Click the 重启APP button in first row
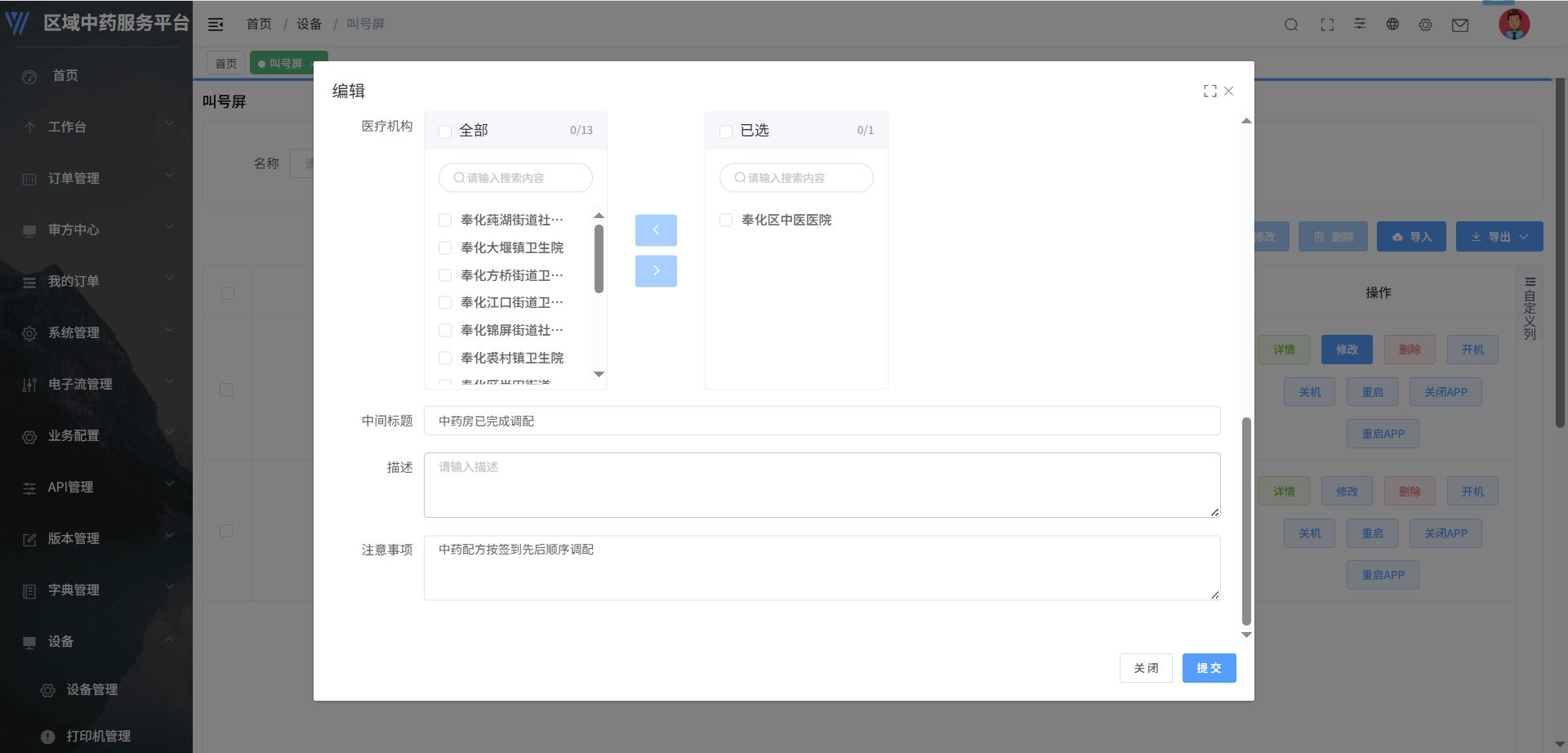This screenshot has width=1568, height=753. [x=1383, y=434]
